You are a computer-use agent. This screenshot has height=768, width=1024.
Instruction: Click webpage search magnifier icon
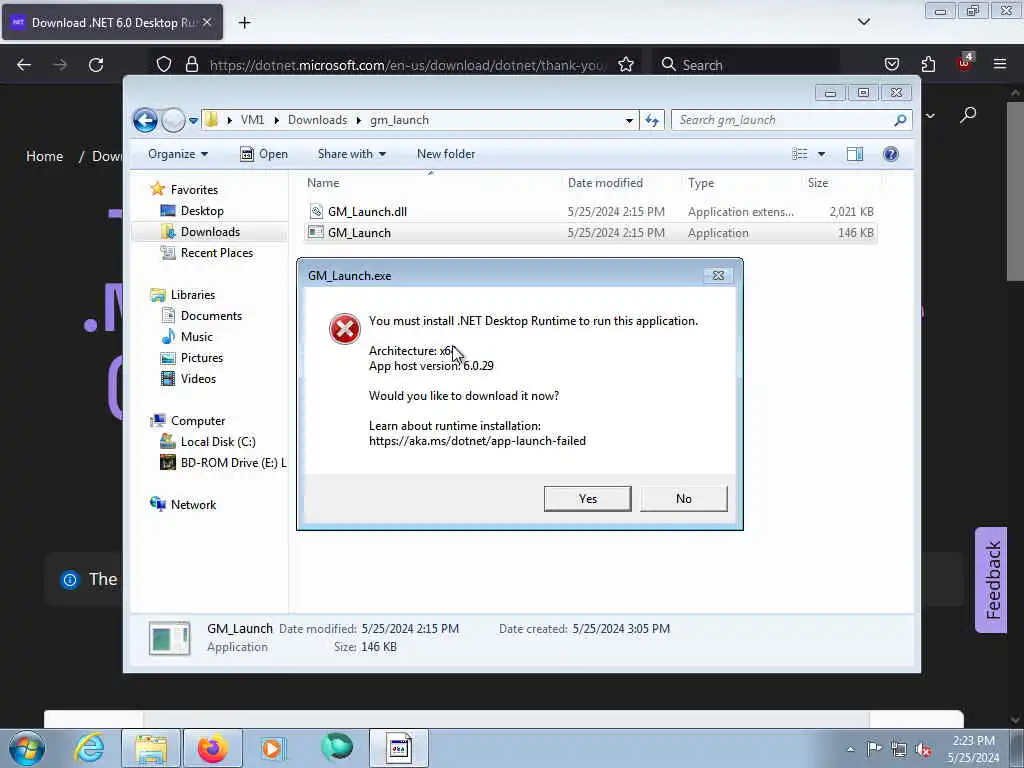click(968, 116)
